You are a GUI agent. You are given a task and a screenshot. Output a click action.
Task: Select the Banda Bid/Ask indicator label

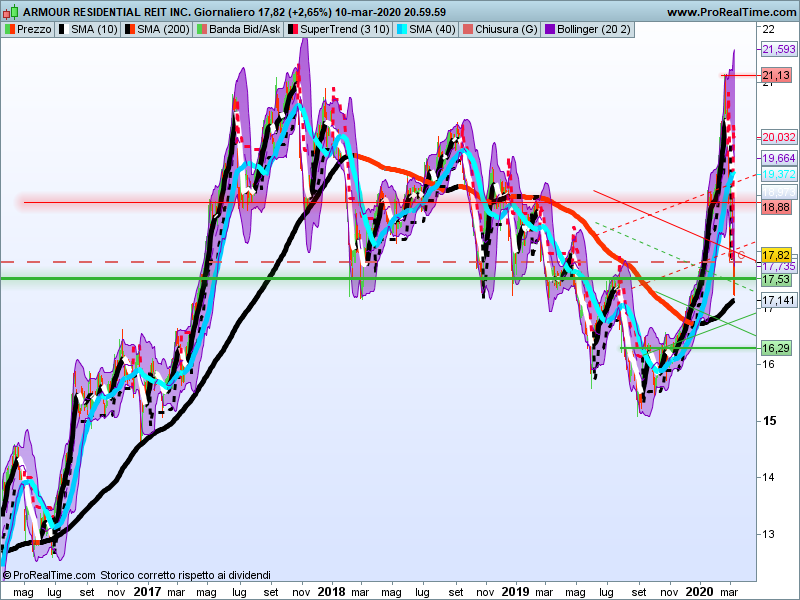point(238,30)
